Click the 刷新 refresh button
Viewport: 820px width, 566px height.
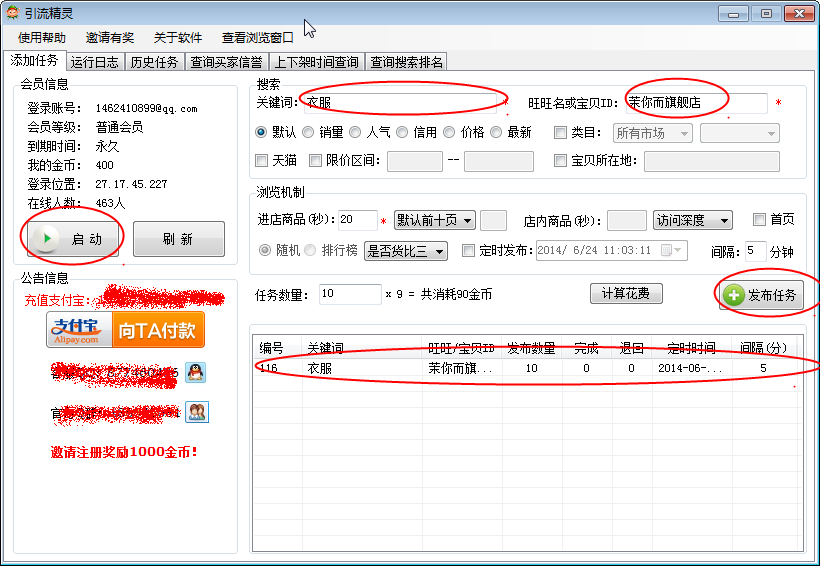[179, 239]
